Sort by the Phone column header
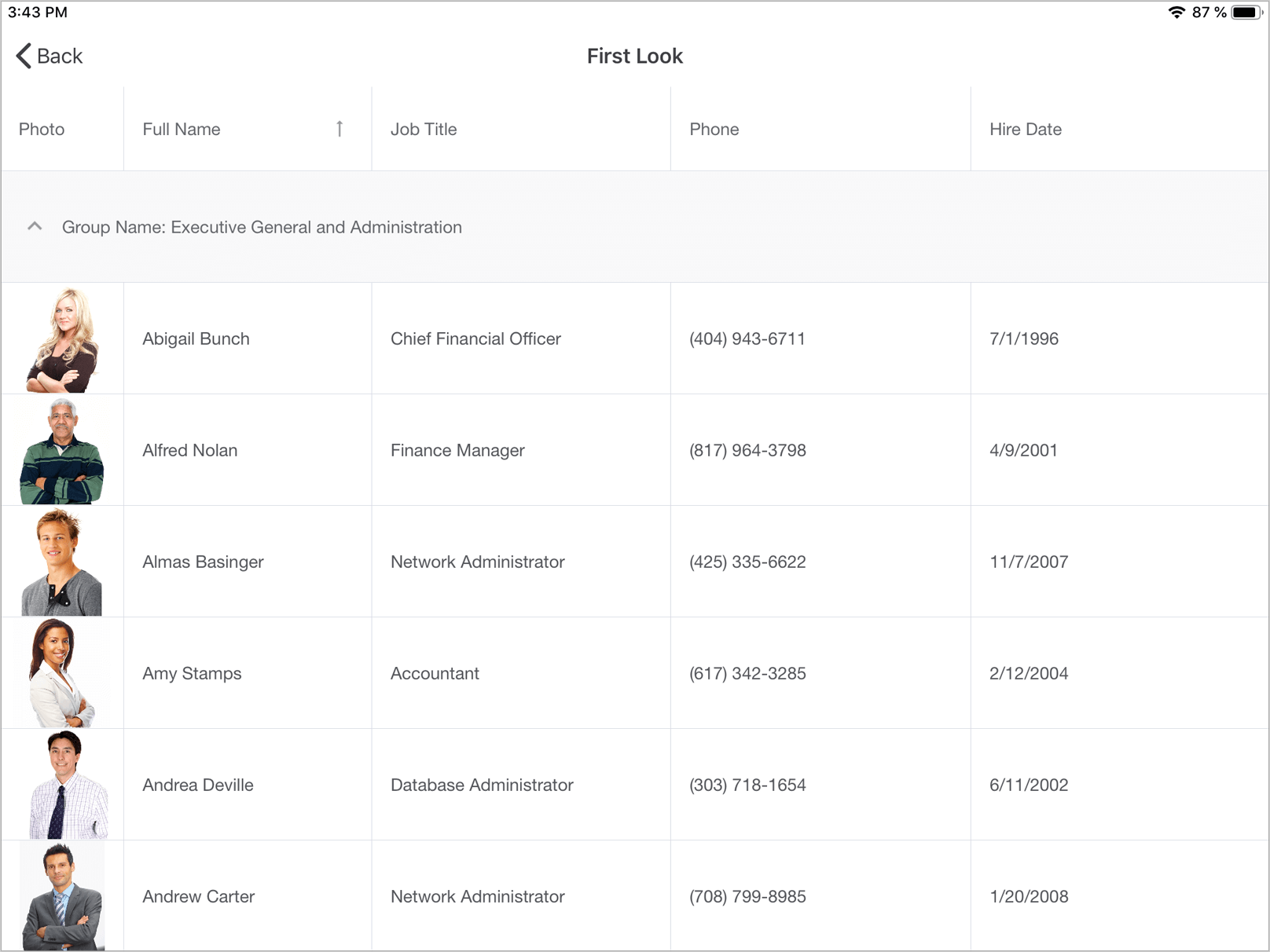 (714, 130)
